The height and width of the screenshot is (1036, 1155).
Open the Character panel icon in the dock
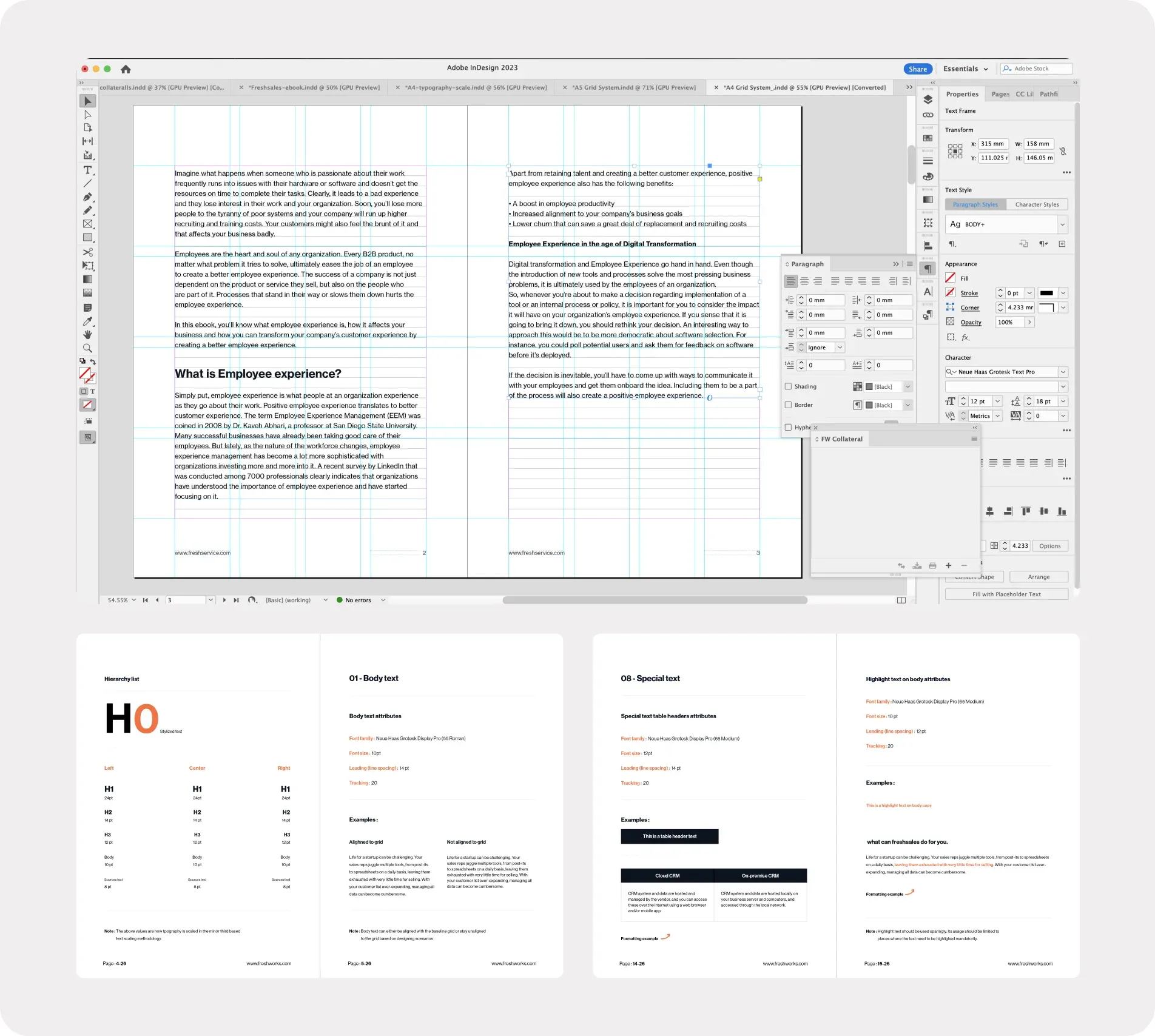click(x=928, y=292)
